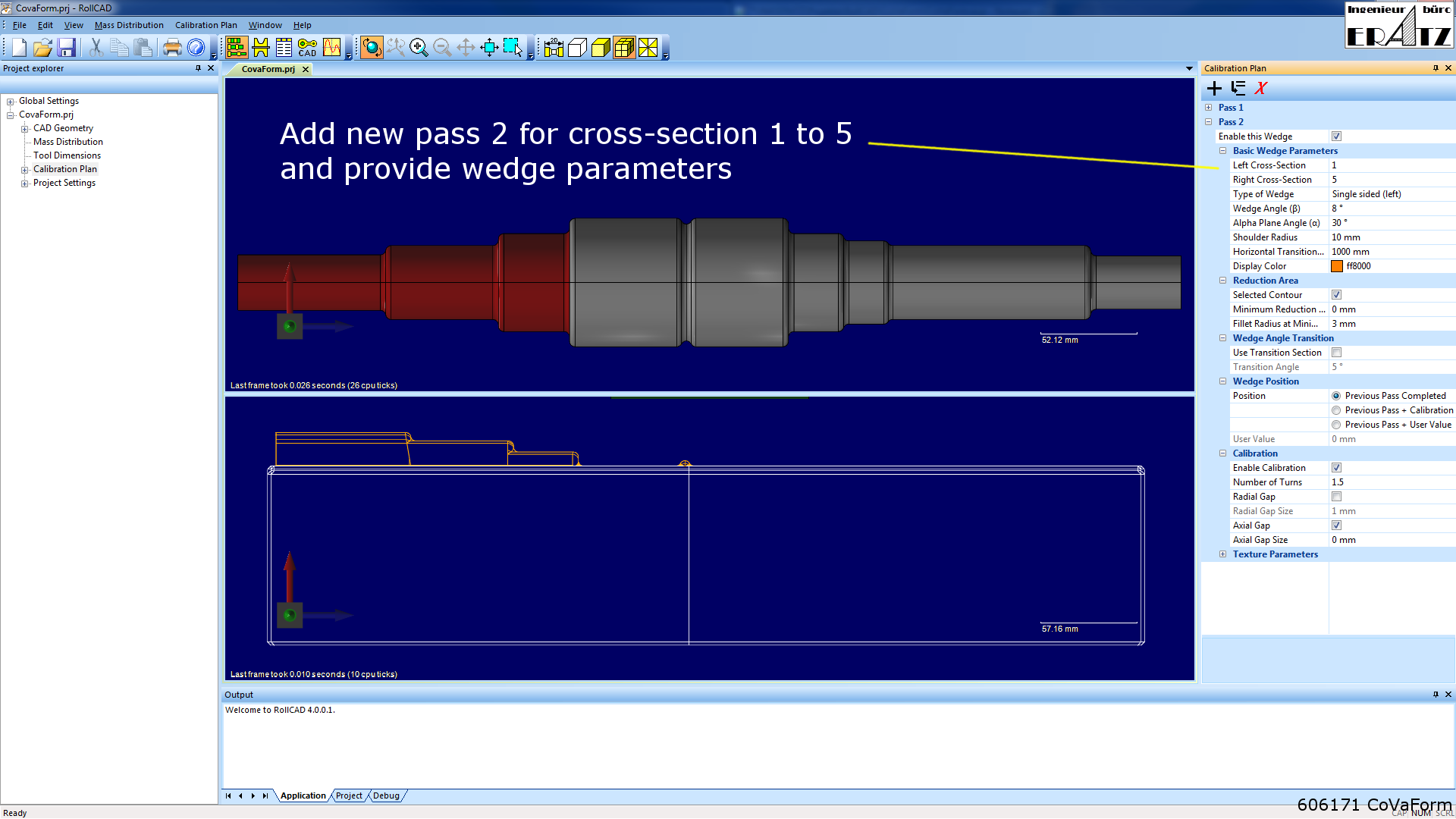Click the Zoom In magnifier icon
This screenshot has height=819, width=1456.
coord(419,48)
